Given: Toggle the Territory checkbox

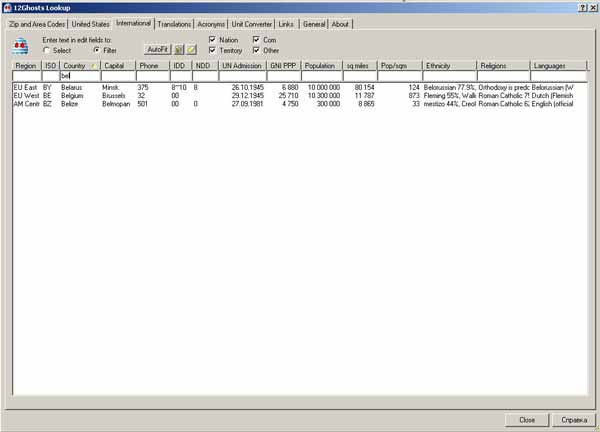Looking at the screenshot, I should [x=212, y=50].
